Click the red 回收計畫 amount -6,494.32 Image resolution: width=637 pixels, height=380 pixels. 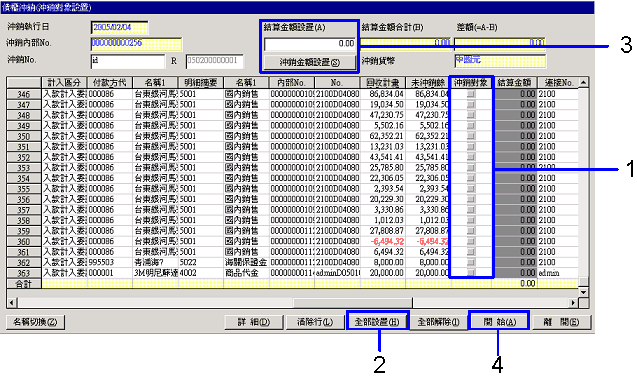click(387, 241)
